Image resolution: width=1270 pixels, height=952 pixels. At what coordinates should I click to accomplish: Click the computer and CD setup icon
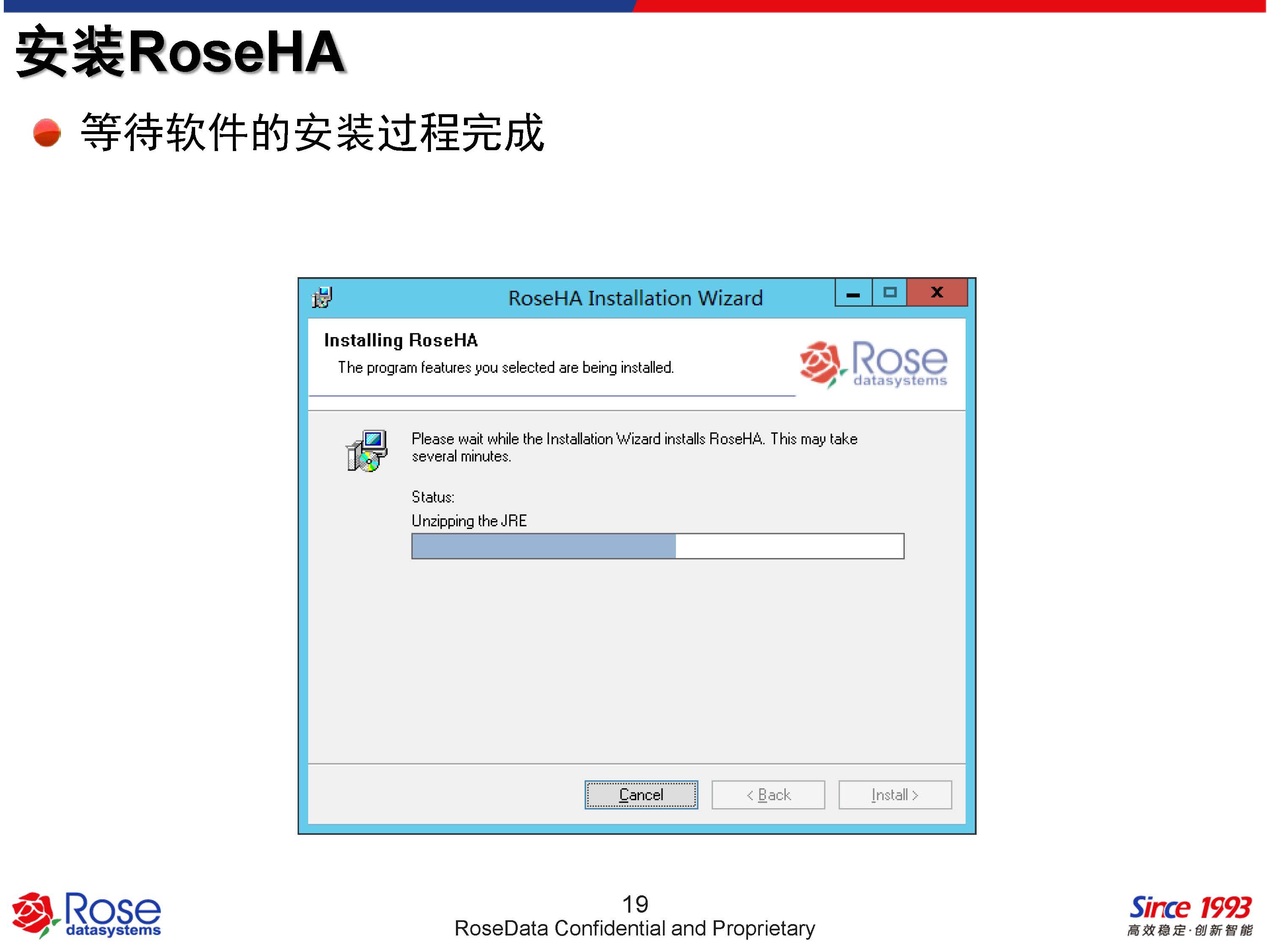click(x=366, y=451)
